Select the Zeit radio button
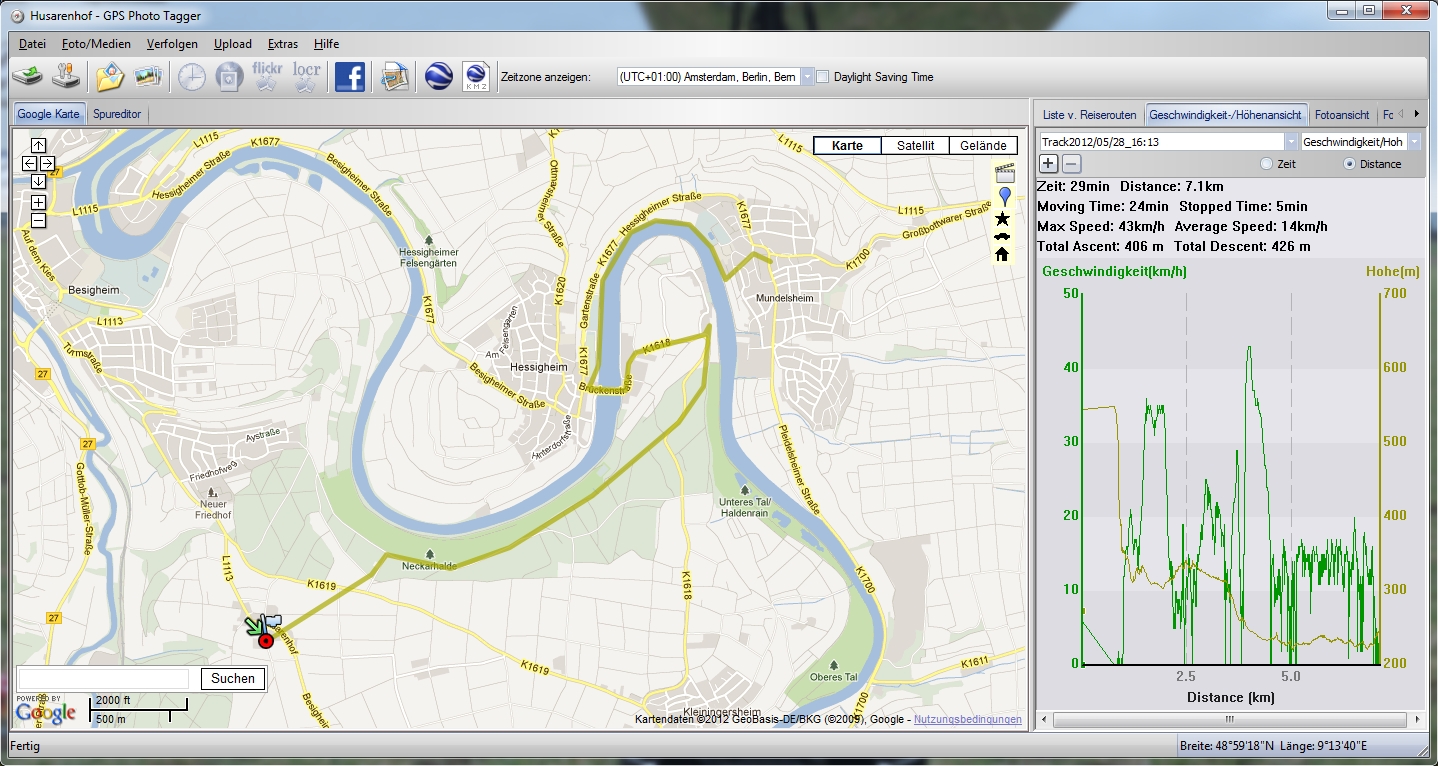Screen dimensions: 1438x766 pos(1267,164)
